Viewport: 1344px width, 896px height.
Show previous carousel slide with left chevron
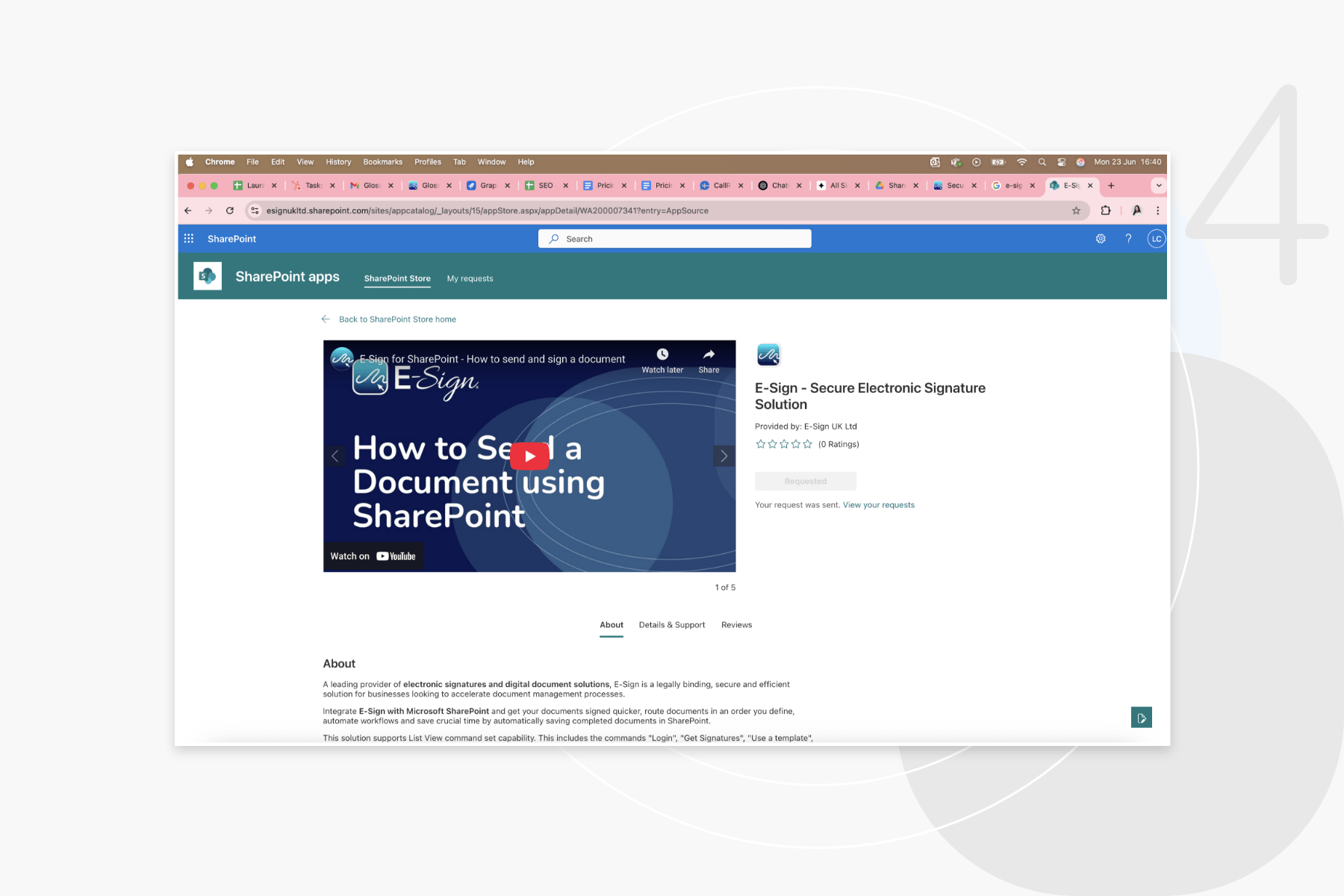pos(335,455)
